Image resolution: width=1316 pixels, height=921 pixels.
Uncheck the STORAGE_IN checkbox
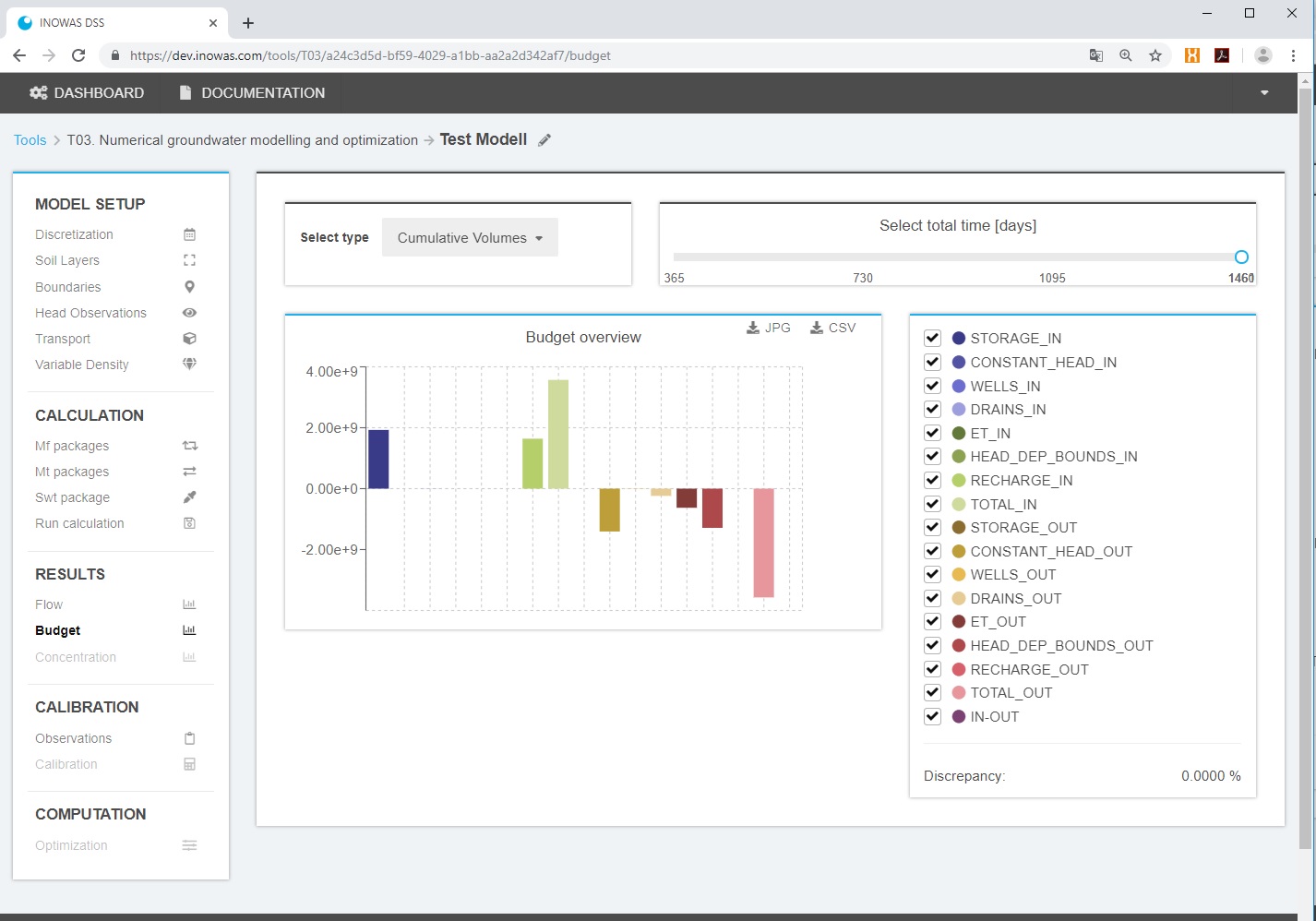click(x=932, y=338)
